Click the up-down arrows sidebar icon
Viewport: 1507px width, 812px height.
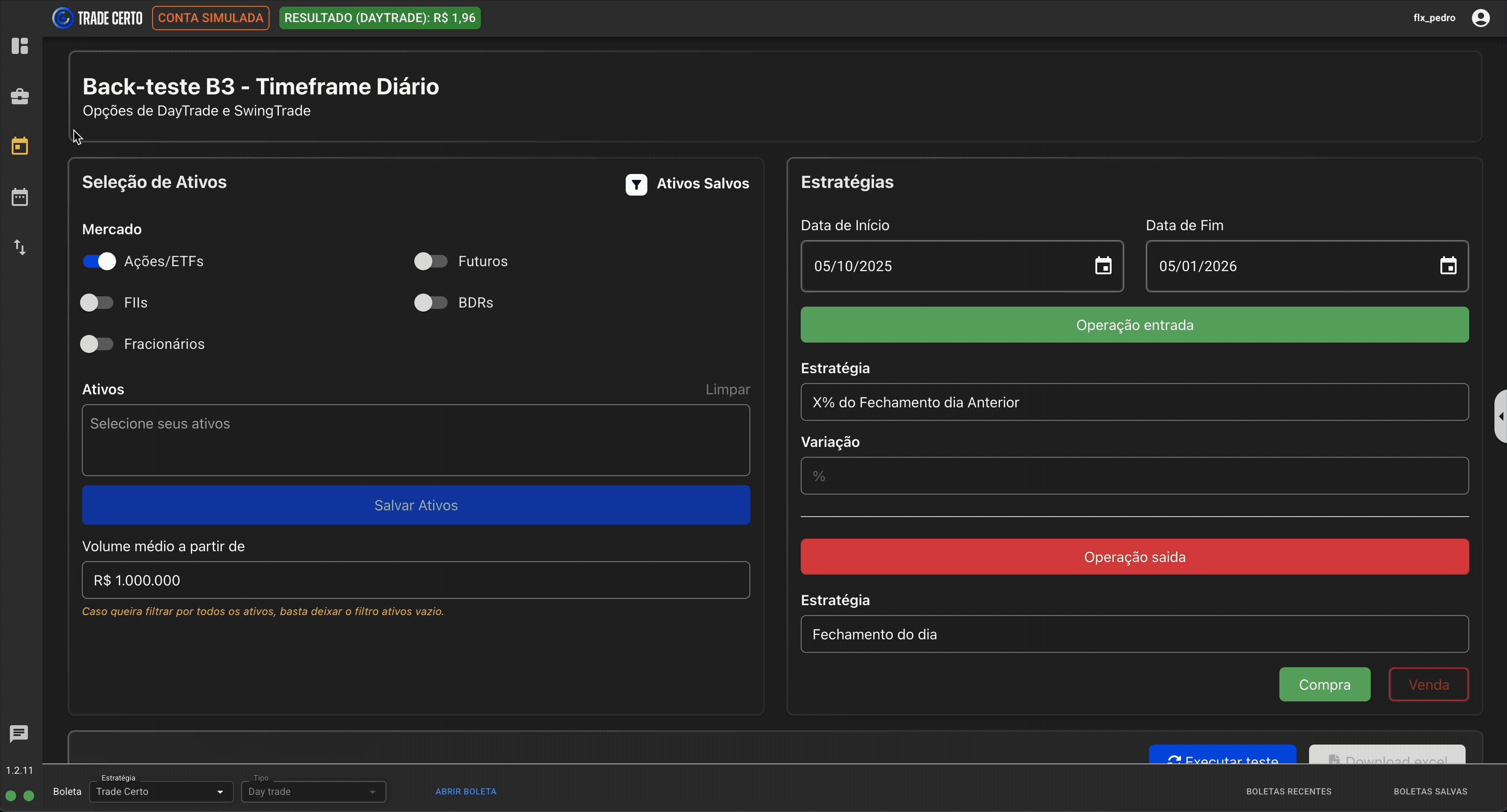(20, 247)
